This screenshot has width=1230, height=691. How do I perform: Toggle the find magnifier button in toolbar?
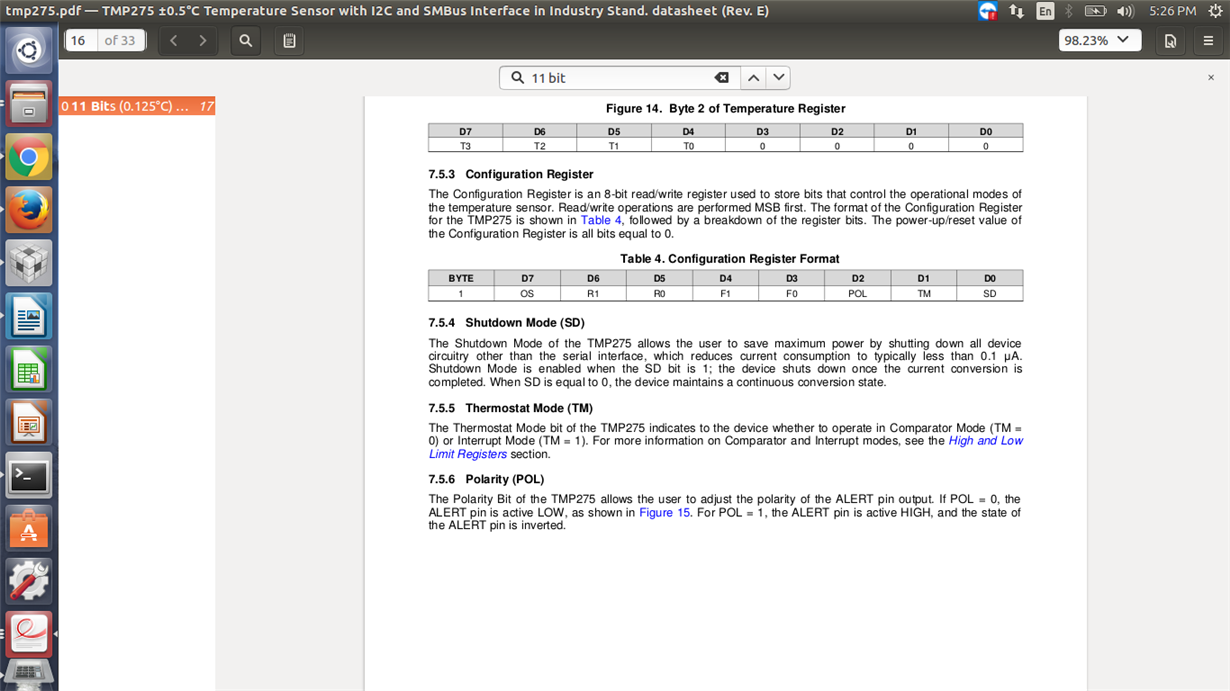click(x=245, y=41)
